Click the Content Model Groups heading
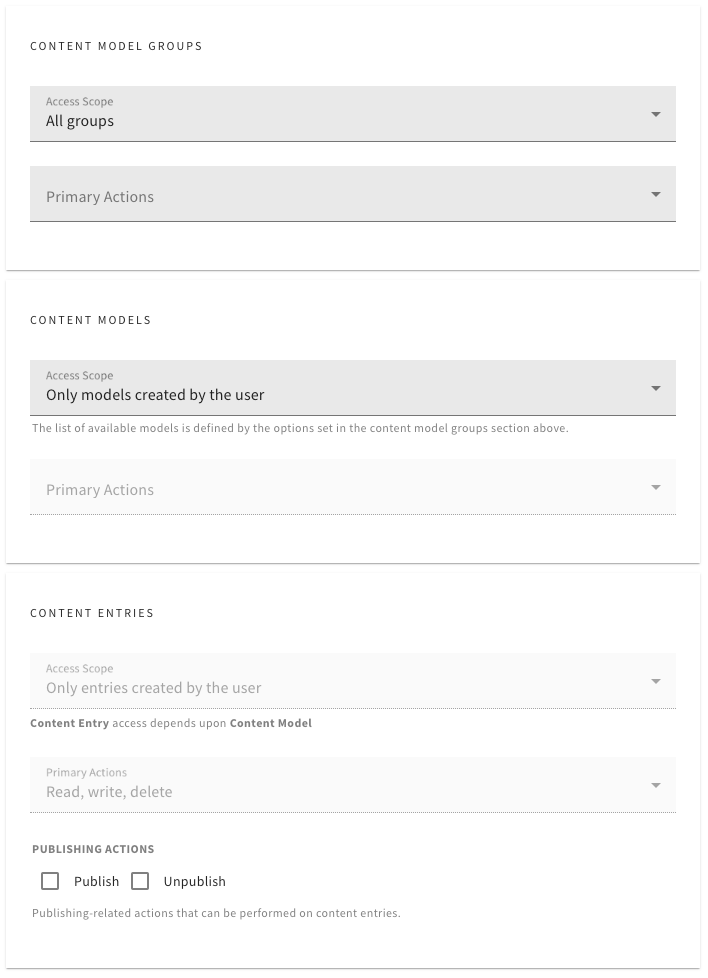Viewport: 708px width, 978px height. coord(116,46)
